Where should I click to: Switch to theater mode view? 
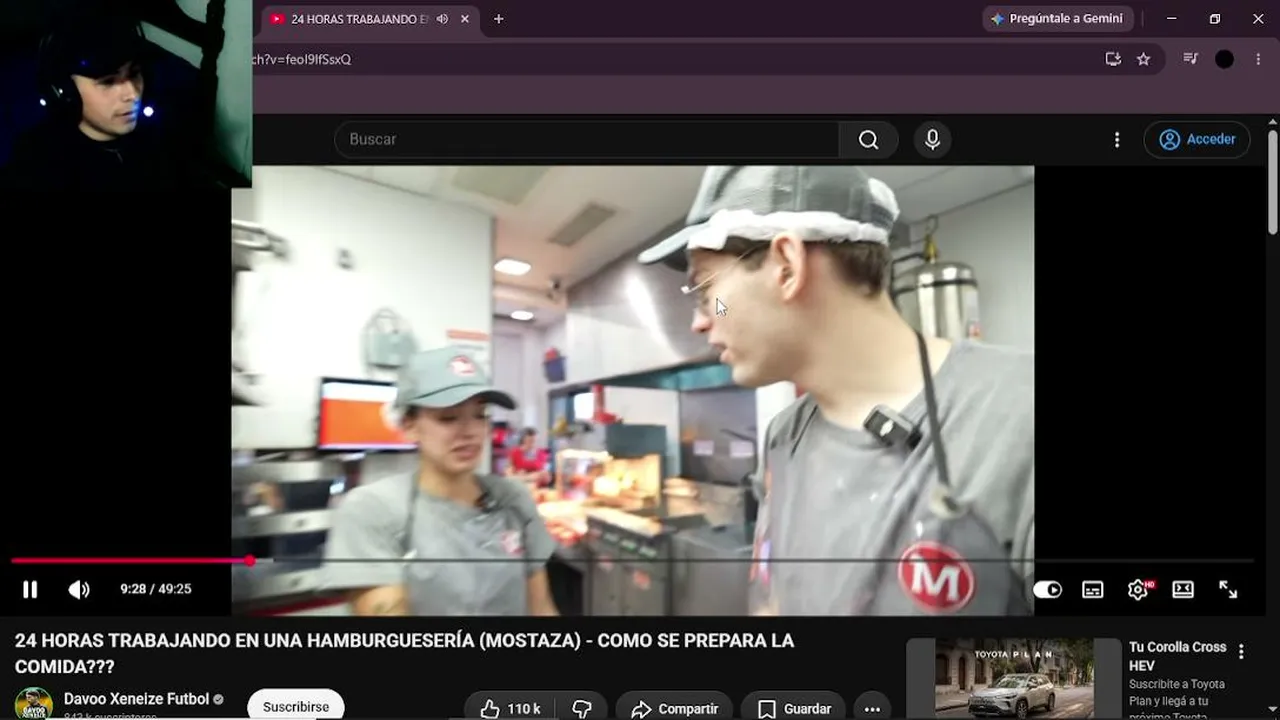point(1183,590)
